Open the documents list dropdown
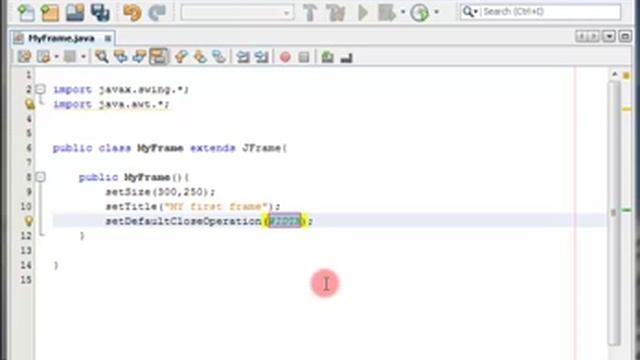 [x=609, y=36]
